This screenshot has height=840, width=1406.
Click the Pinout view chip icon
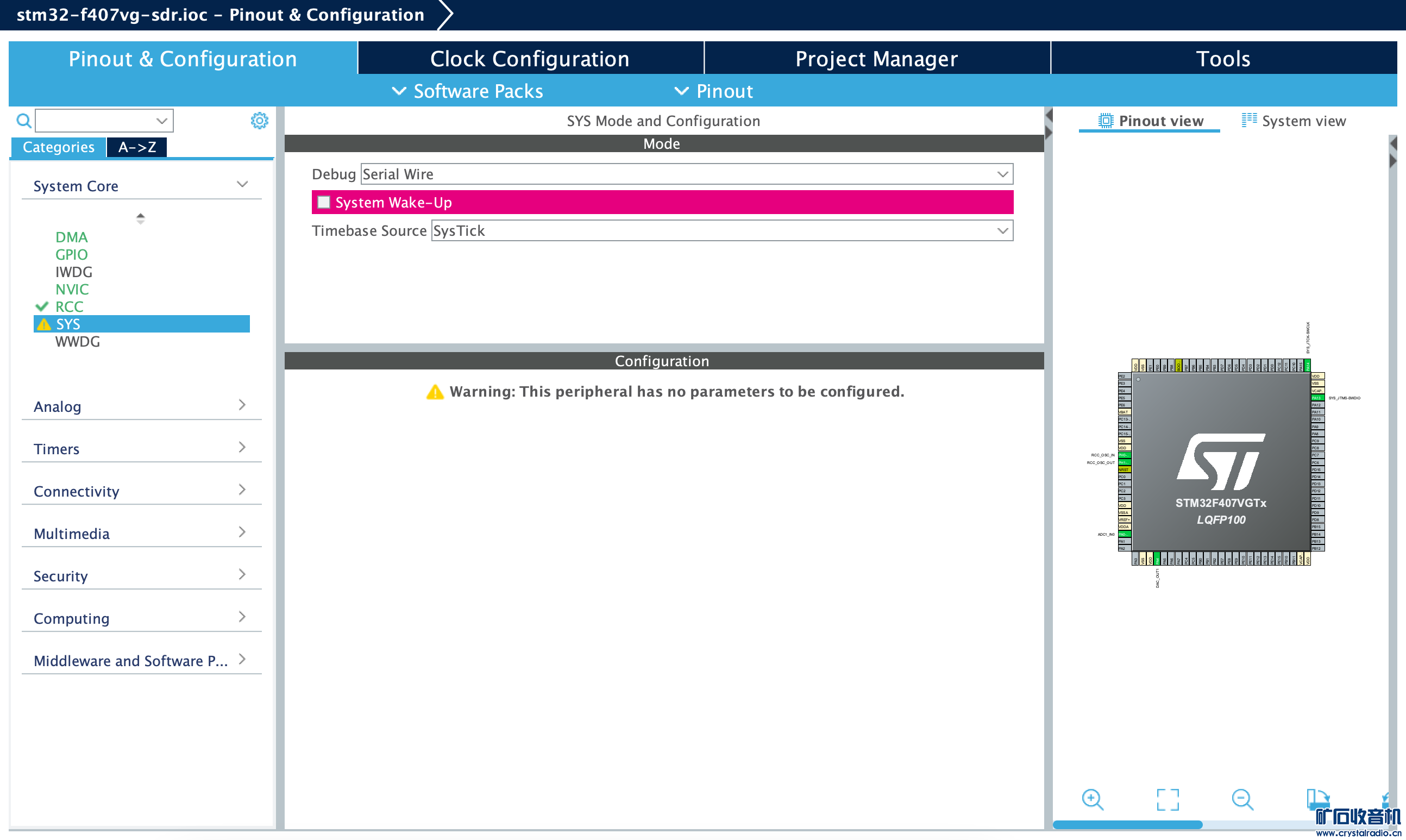[1105, 121]
